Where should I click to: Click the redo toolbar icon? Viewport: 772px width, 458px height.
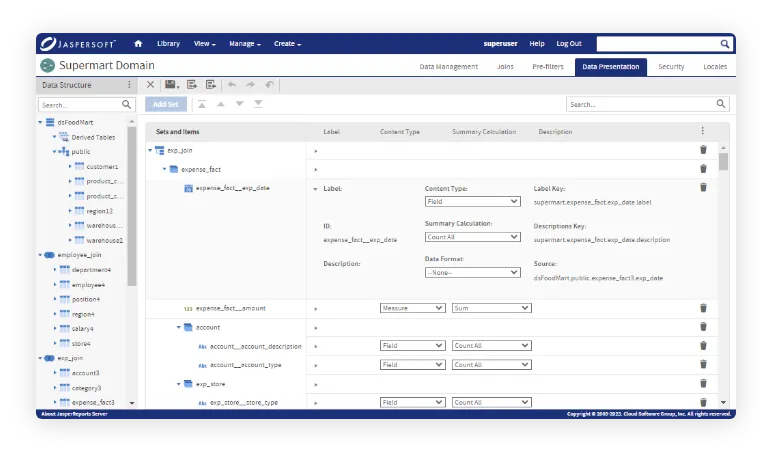click(x=250, y=85)
